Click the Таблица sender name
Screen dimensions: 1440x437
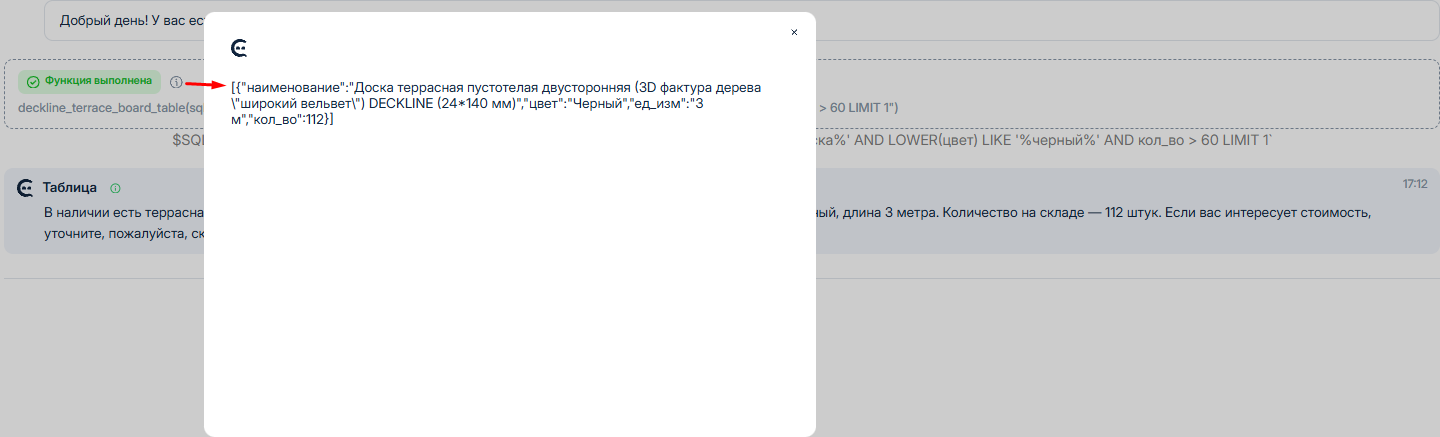click(69, 188)
